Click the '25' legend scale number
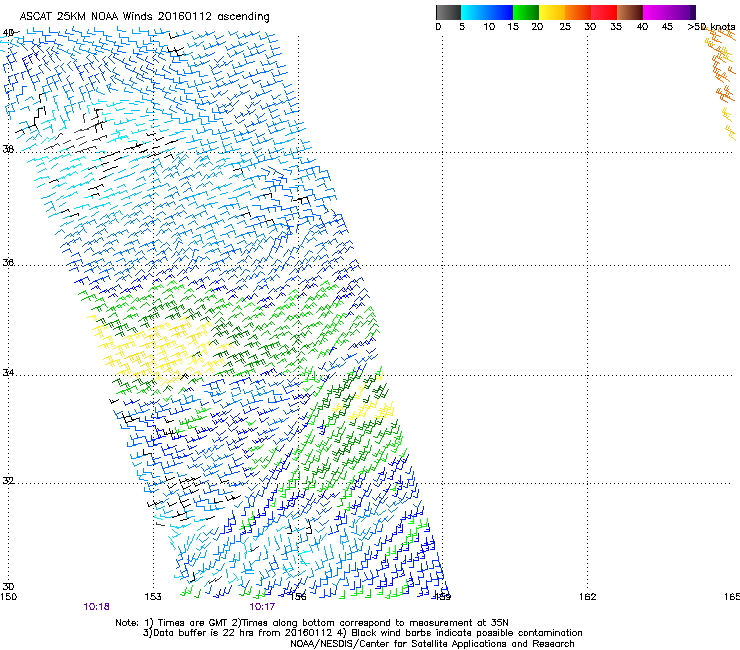This screenshot has height=650, width=740. (565, 27)
